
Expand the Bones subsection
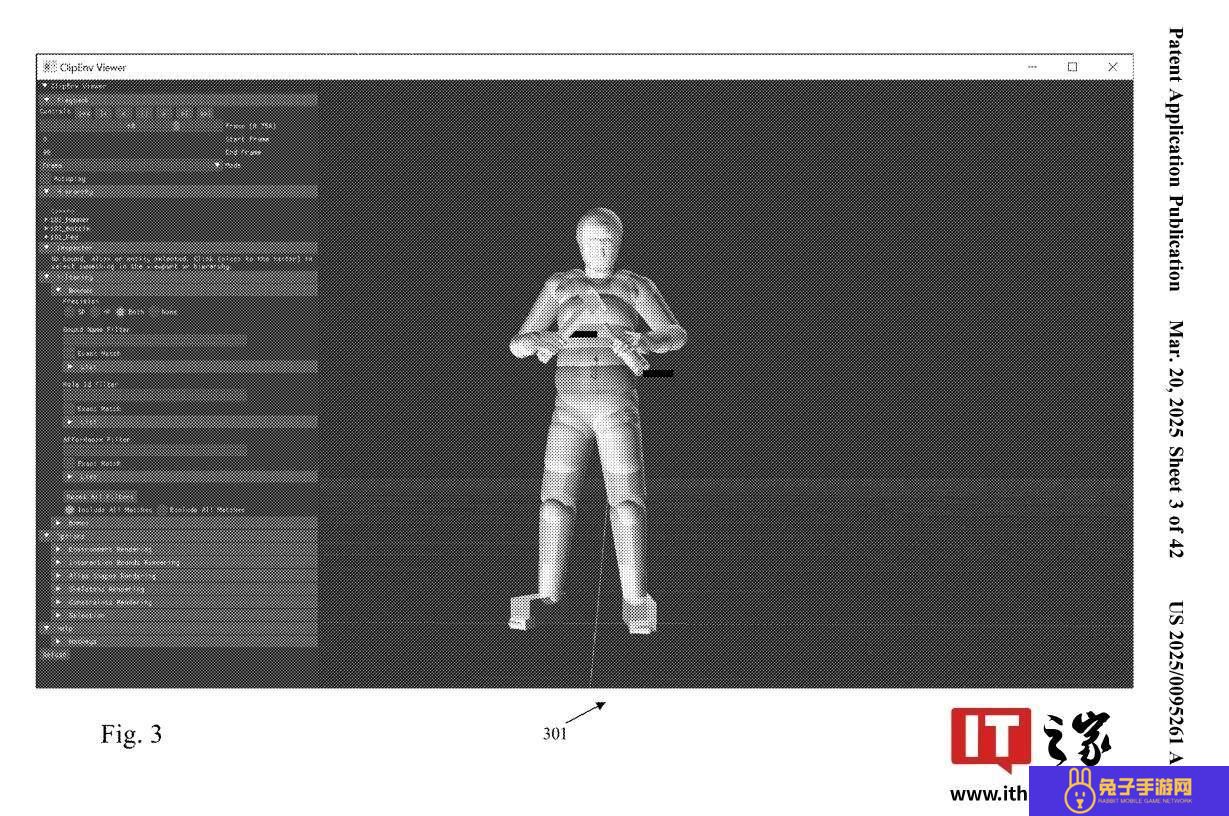[185, 523]
